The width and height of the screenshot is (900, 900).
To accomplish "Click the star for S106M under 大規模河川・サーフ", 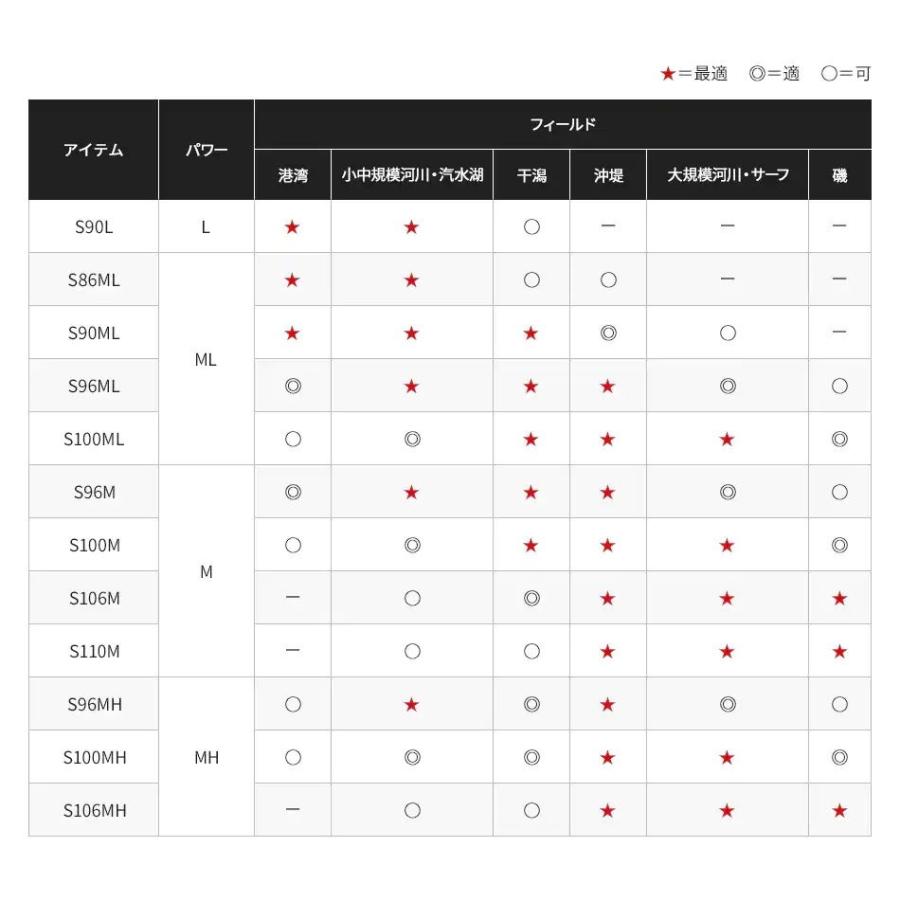I will (728, 597).
